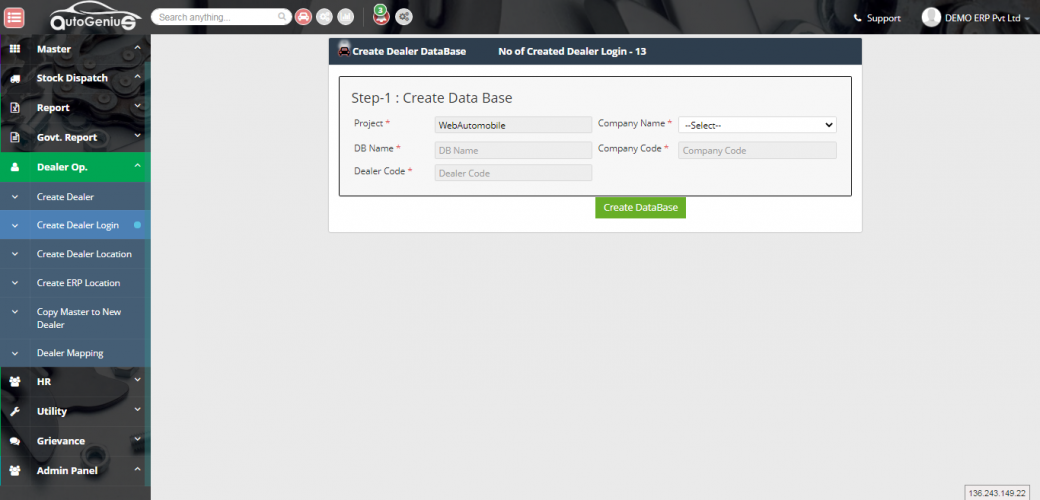Open Create ERP Location menu item
The height and width of the screenshot is (500, 1040).
78,282
